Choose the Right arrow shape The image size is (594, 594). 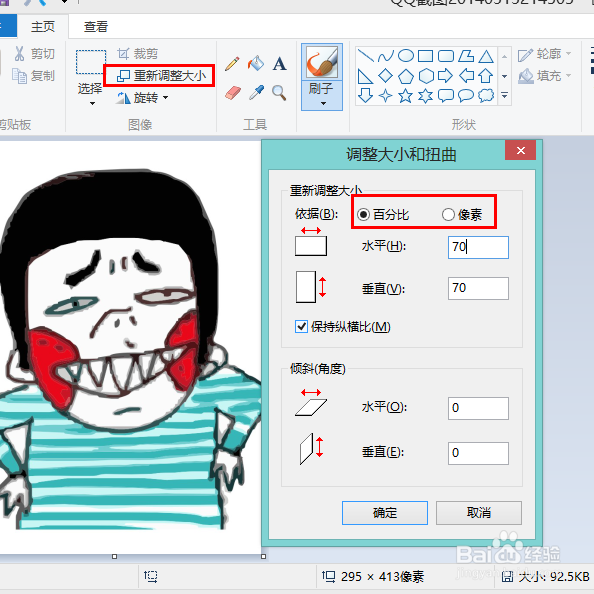coord(446,76)
